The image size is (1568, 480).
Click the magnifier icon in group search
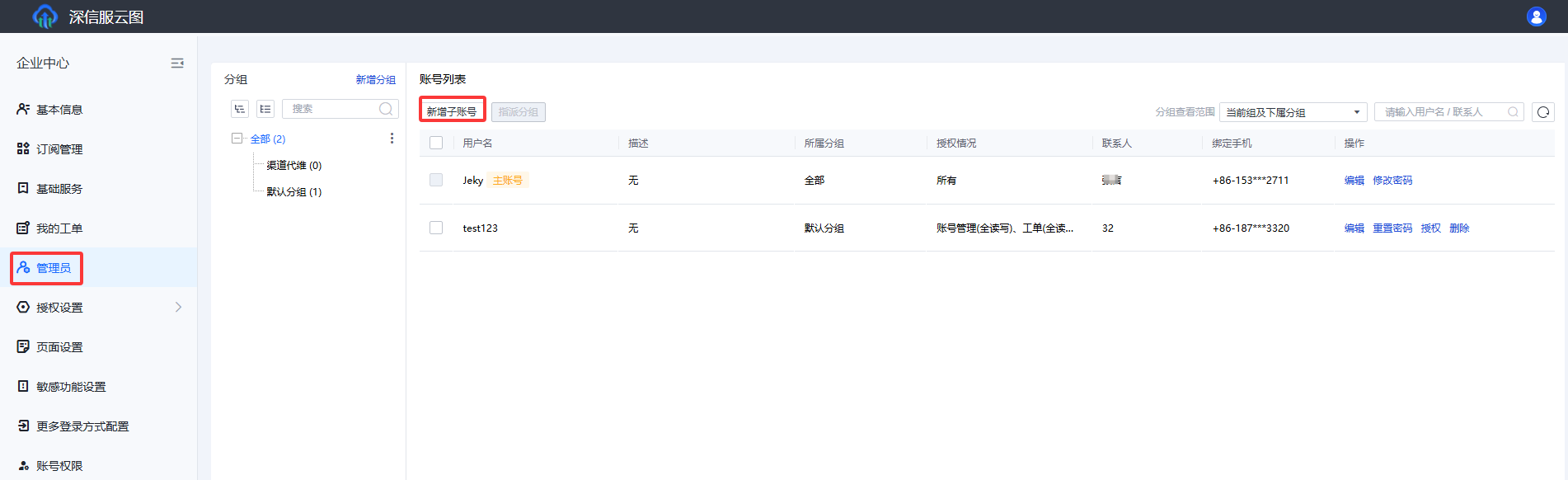pos(385,109)
